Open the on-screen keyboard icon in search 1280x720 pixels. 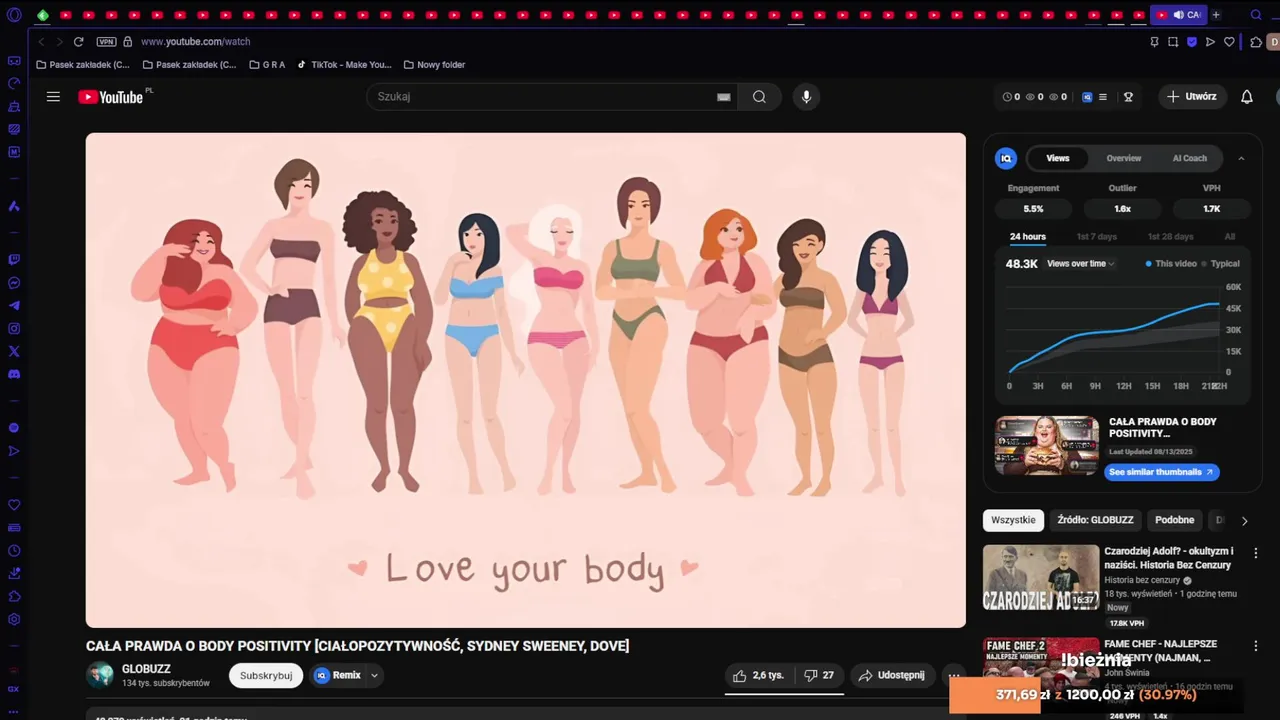(724, 97)
